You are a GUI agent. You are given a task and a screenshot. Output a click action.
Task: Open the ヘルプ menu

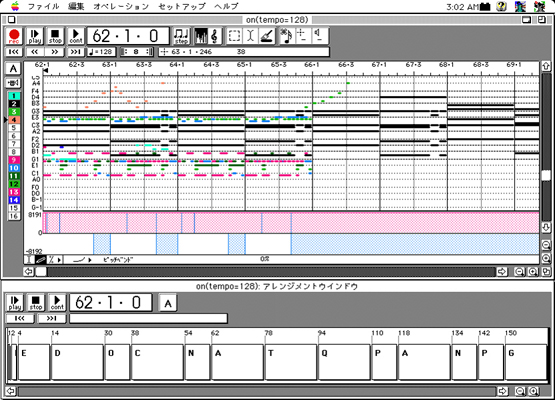[226, 6]
